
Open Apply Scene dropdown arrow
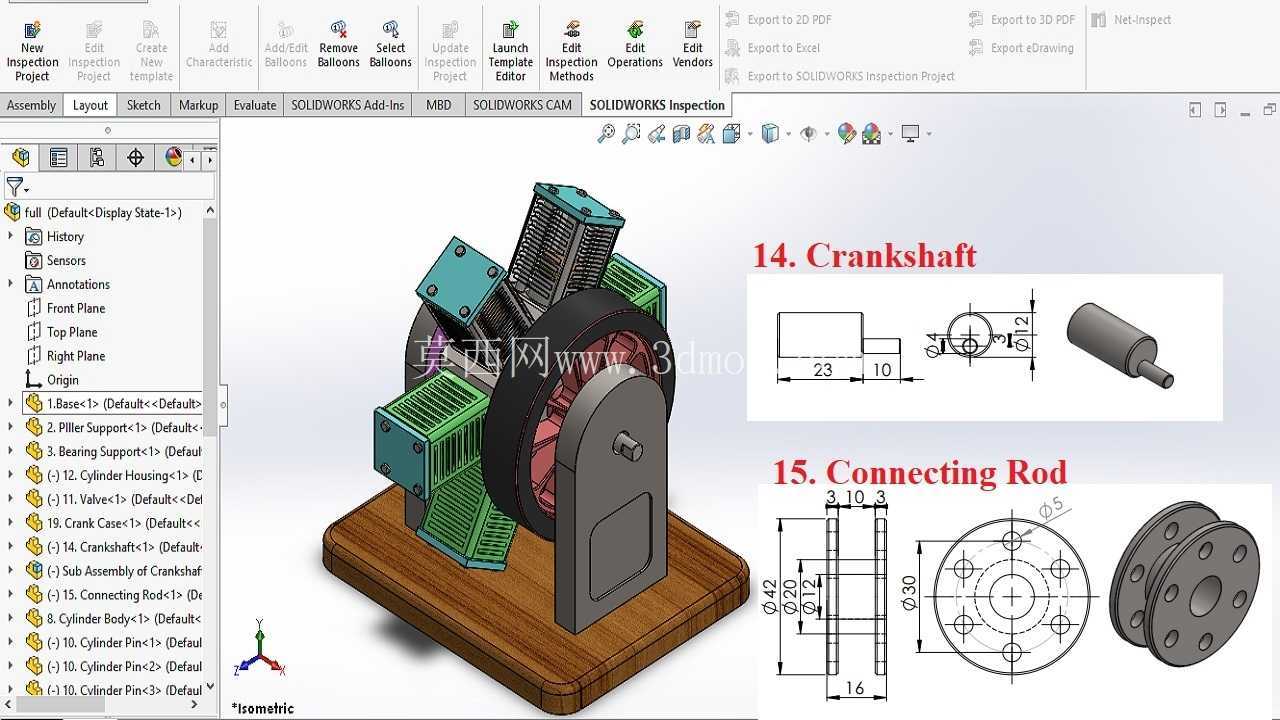tap(890, 134)
